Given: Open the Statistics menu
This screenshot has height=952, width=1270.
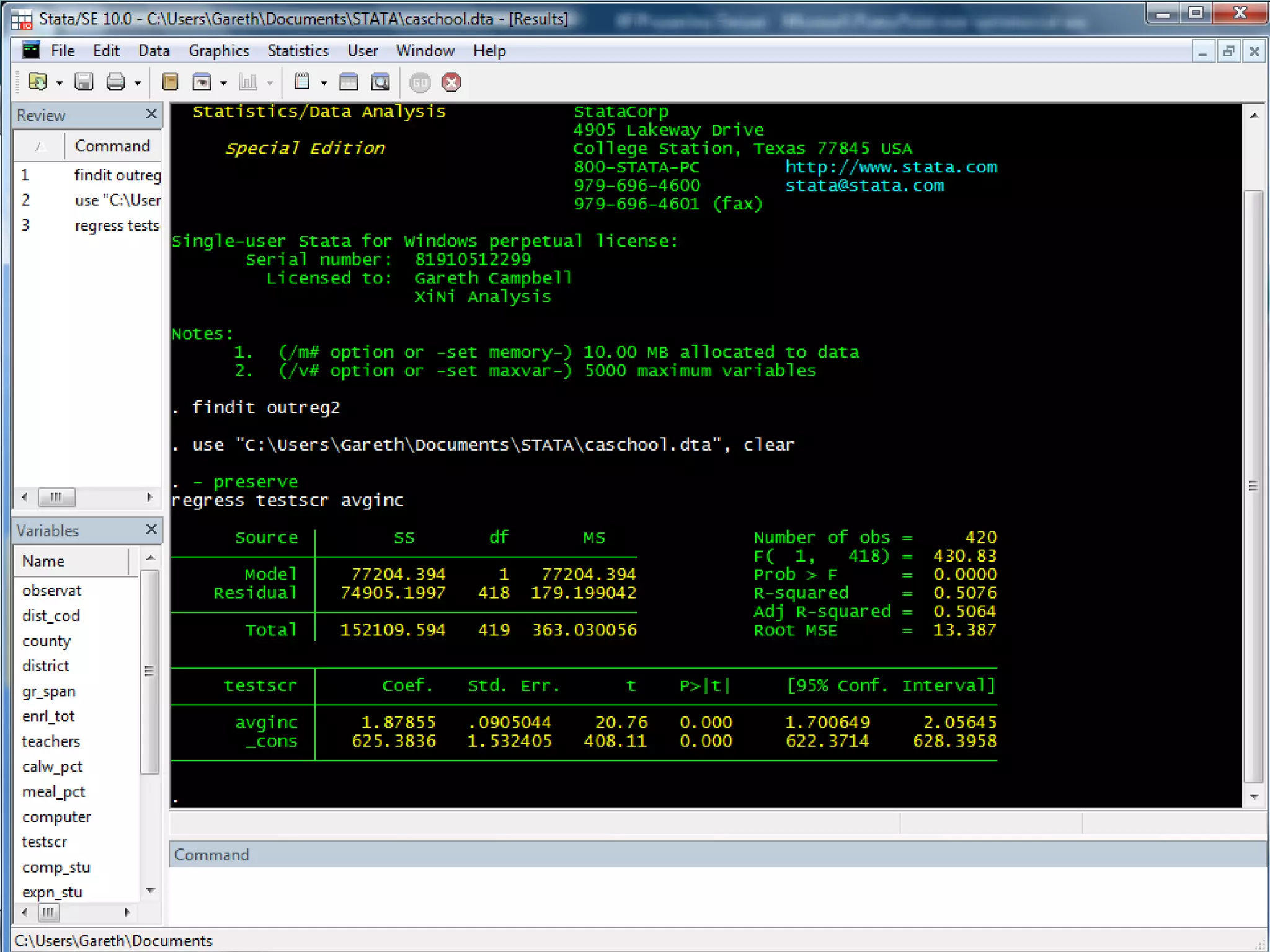Looking at the screenshot, I should (298, 51).
